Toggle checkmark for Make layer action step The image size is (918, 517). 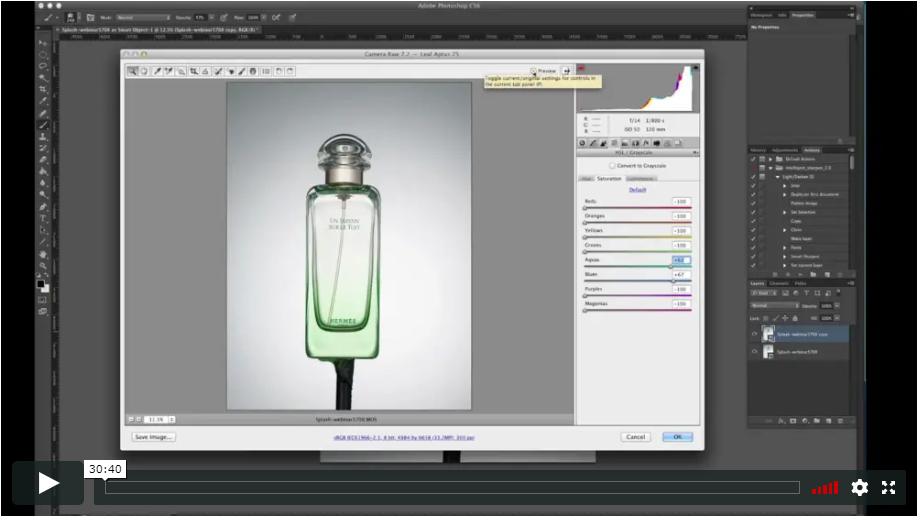753,239
